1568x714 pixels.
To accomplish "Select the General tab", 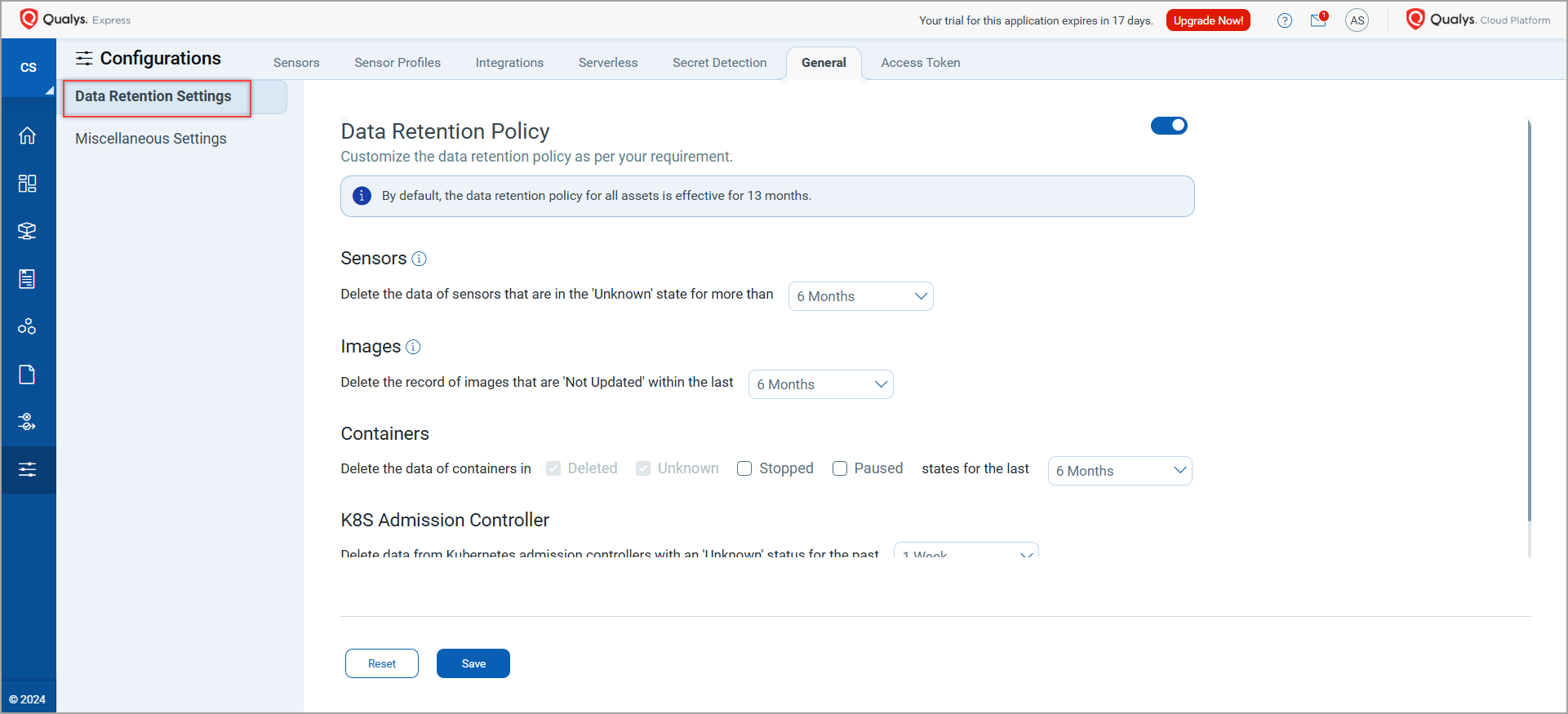I will click(824, 63).
